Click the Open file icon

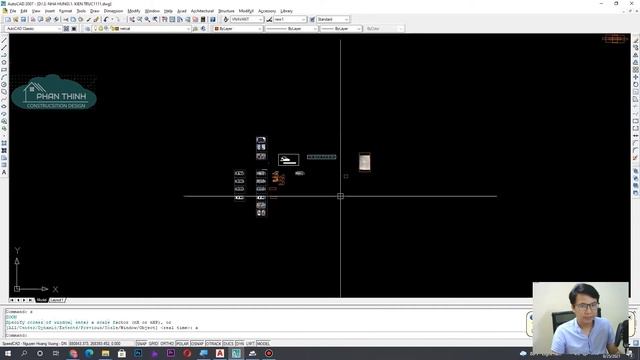pos(16,20)
